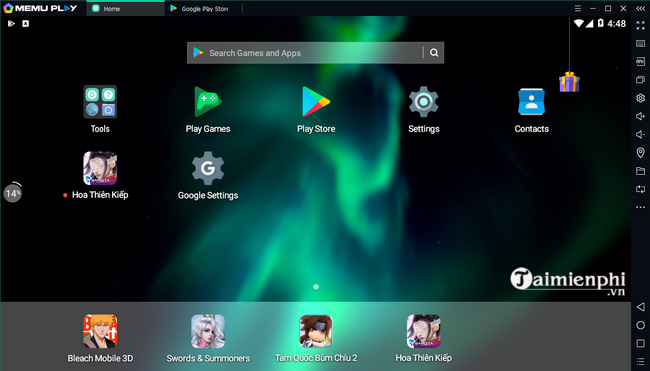
Task: Tap the Android Home circle button
Action: coord(640,325)
